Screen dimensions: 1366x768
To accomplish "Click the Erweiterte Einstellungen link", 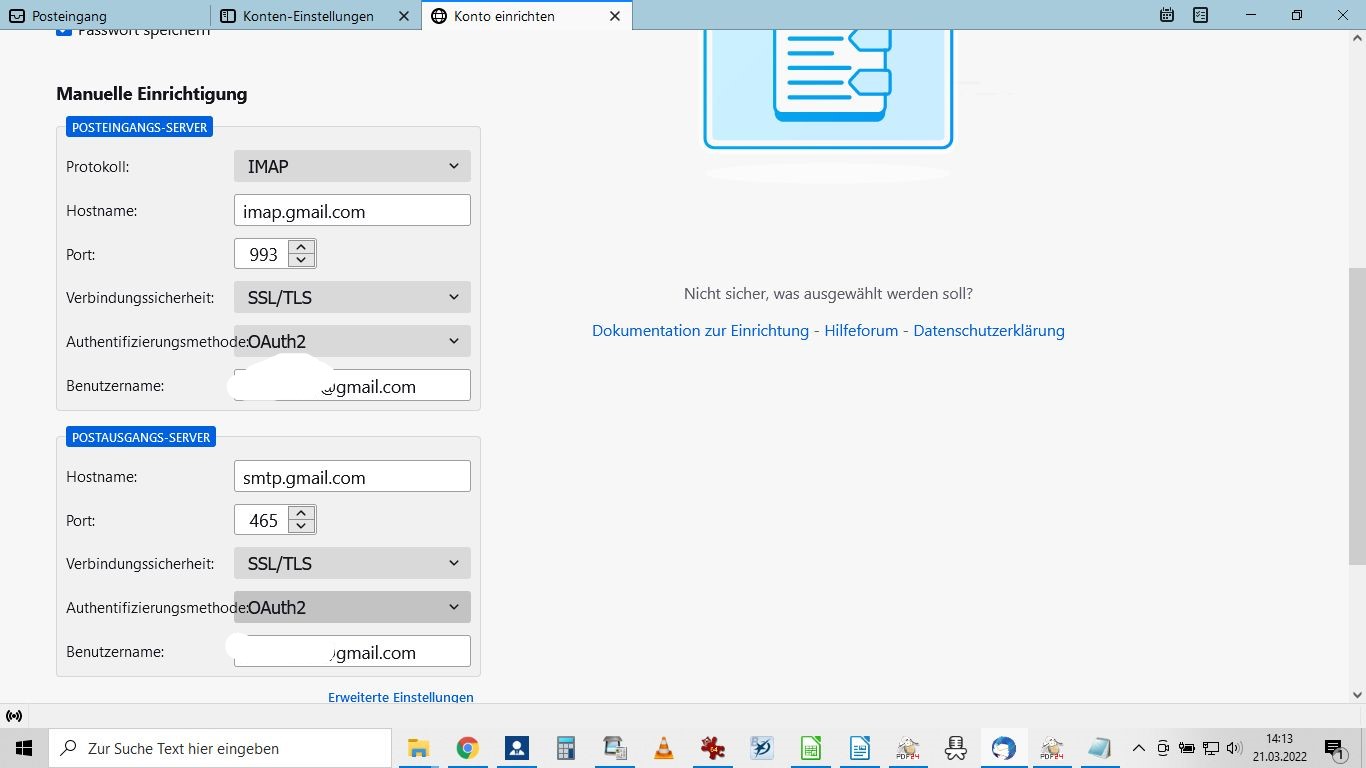I will tap(401, 697).
